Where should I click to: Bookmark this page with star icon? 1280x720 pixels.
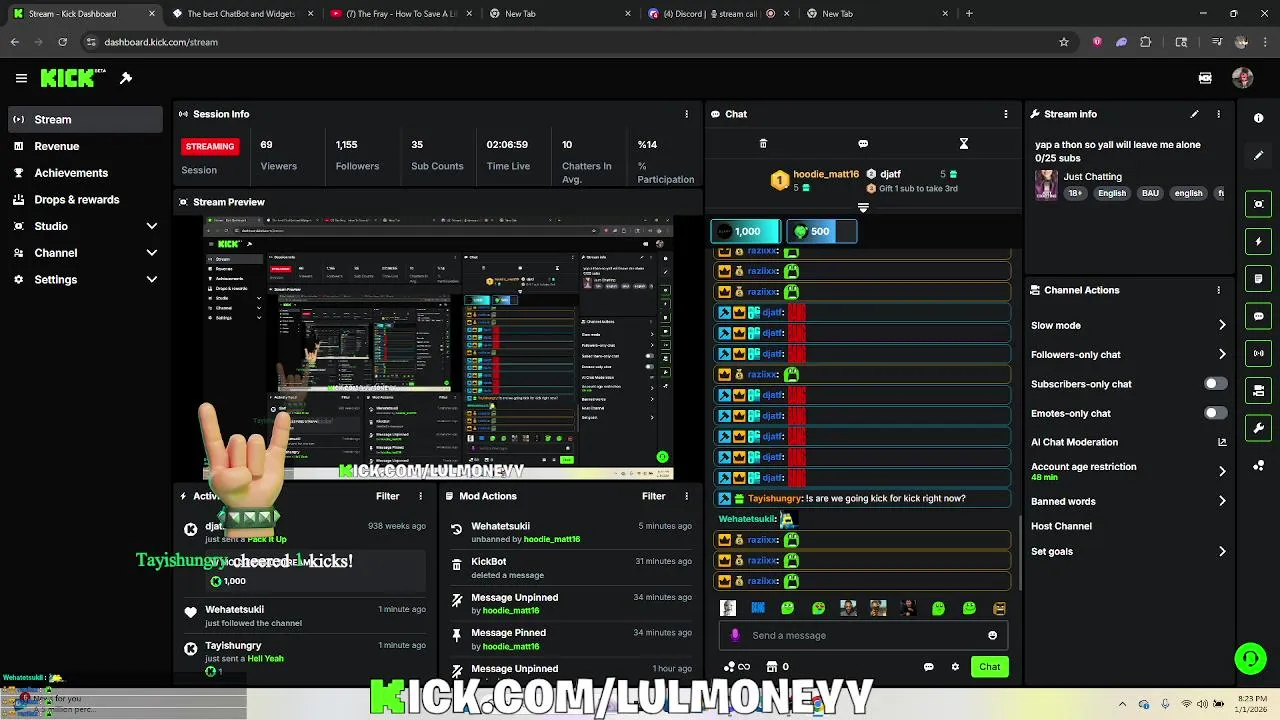coord(1064,42)
